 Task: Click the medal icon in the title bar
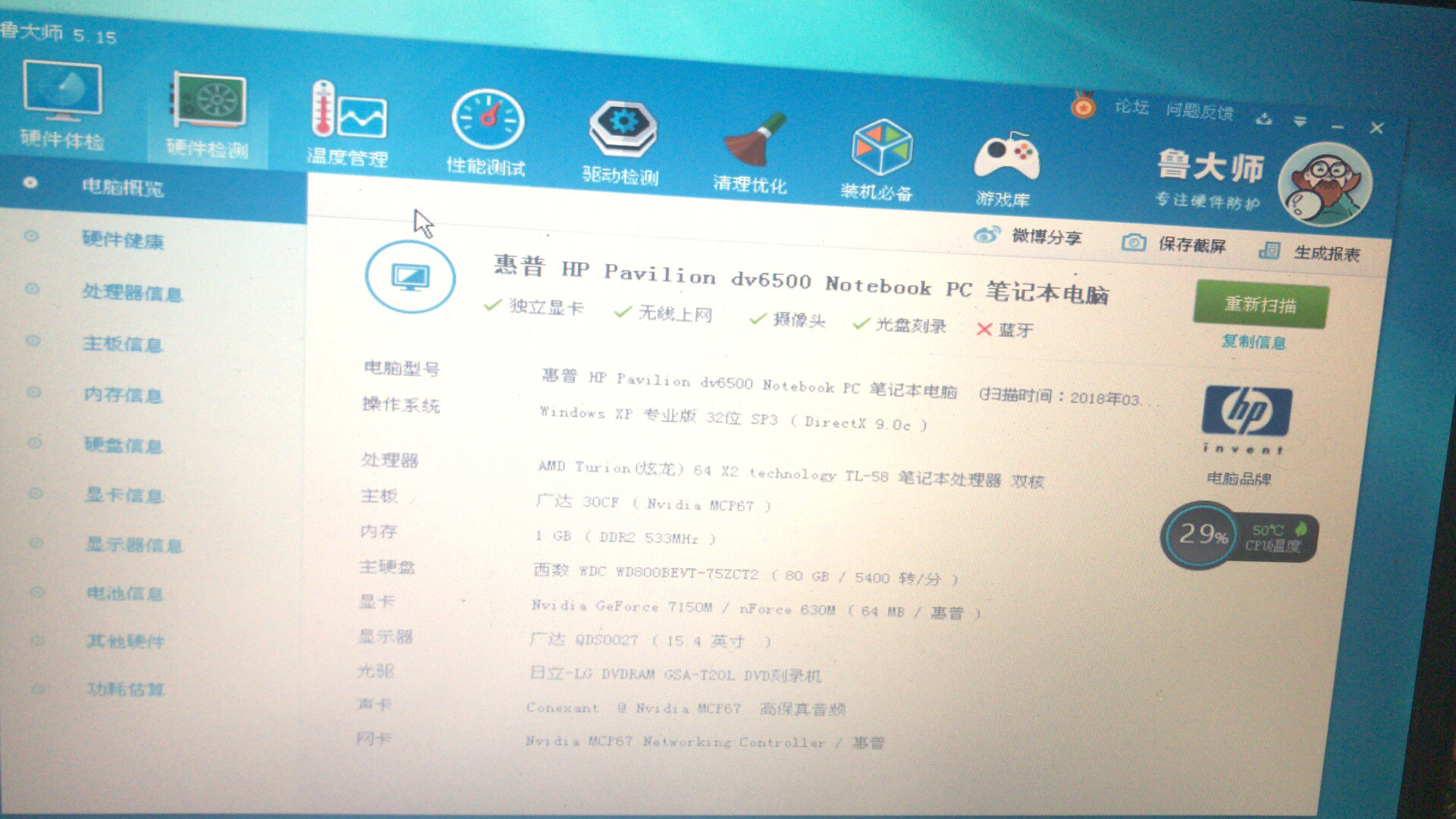click(1084, 105)
